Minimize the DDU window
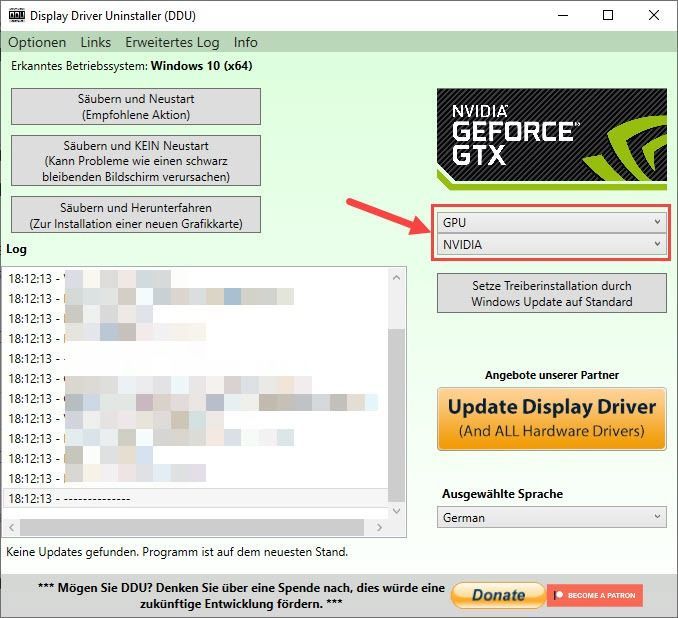 tap(563, 15)
